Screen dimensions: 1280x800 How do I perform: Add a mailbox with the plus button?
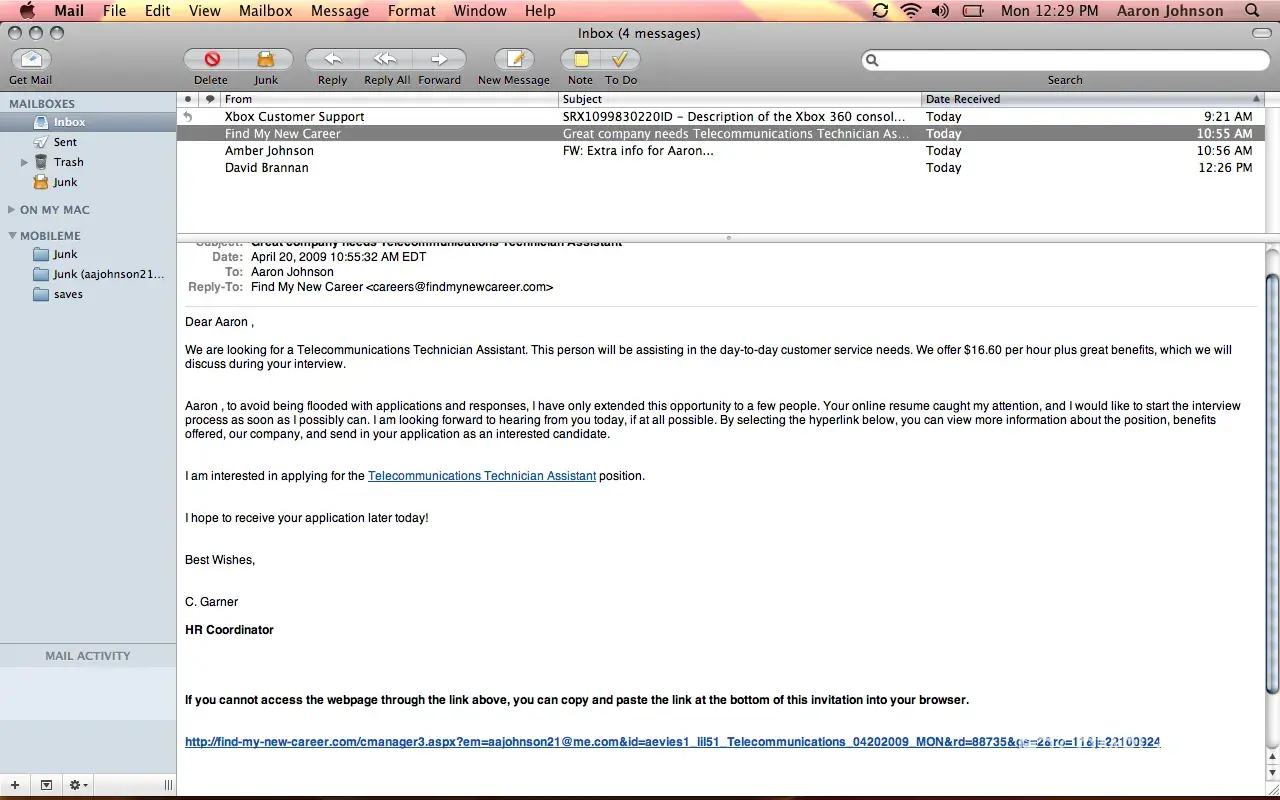pyautogui.click(x=15, y=785)
